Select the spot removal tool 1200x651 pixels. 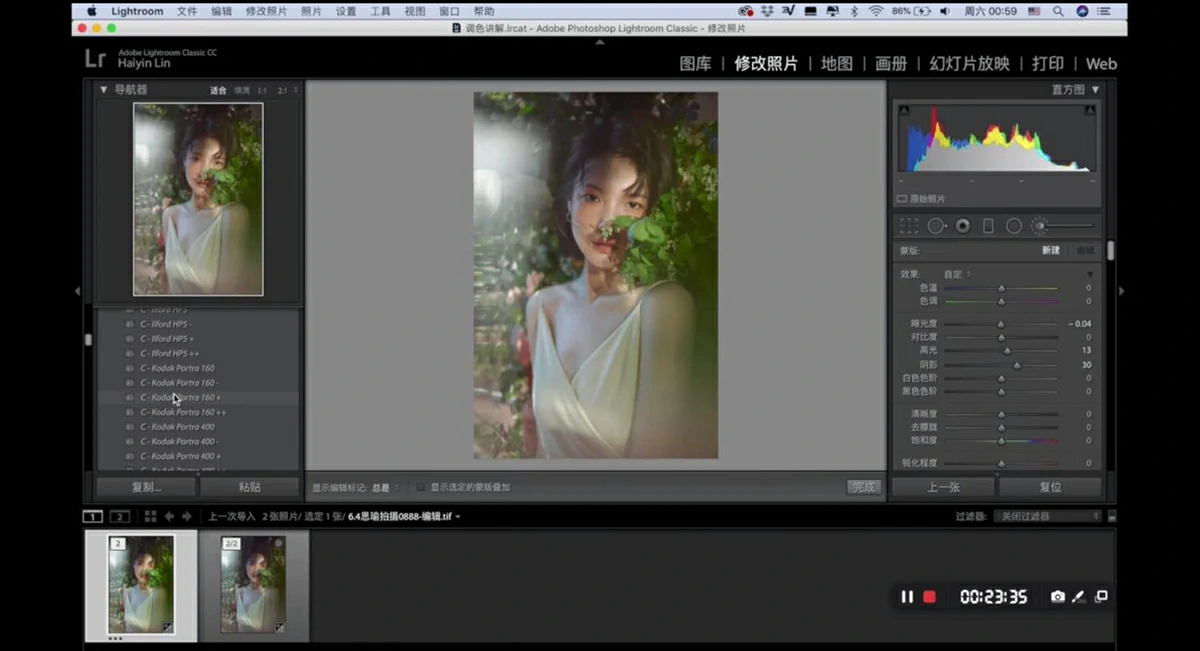tap(936, 226)
